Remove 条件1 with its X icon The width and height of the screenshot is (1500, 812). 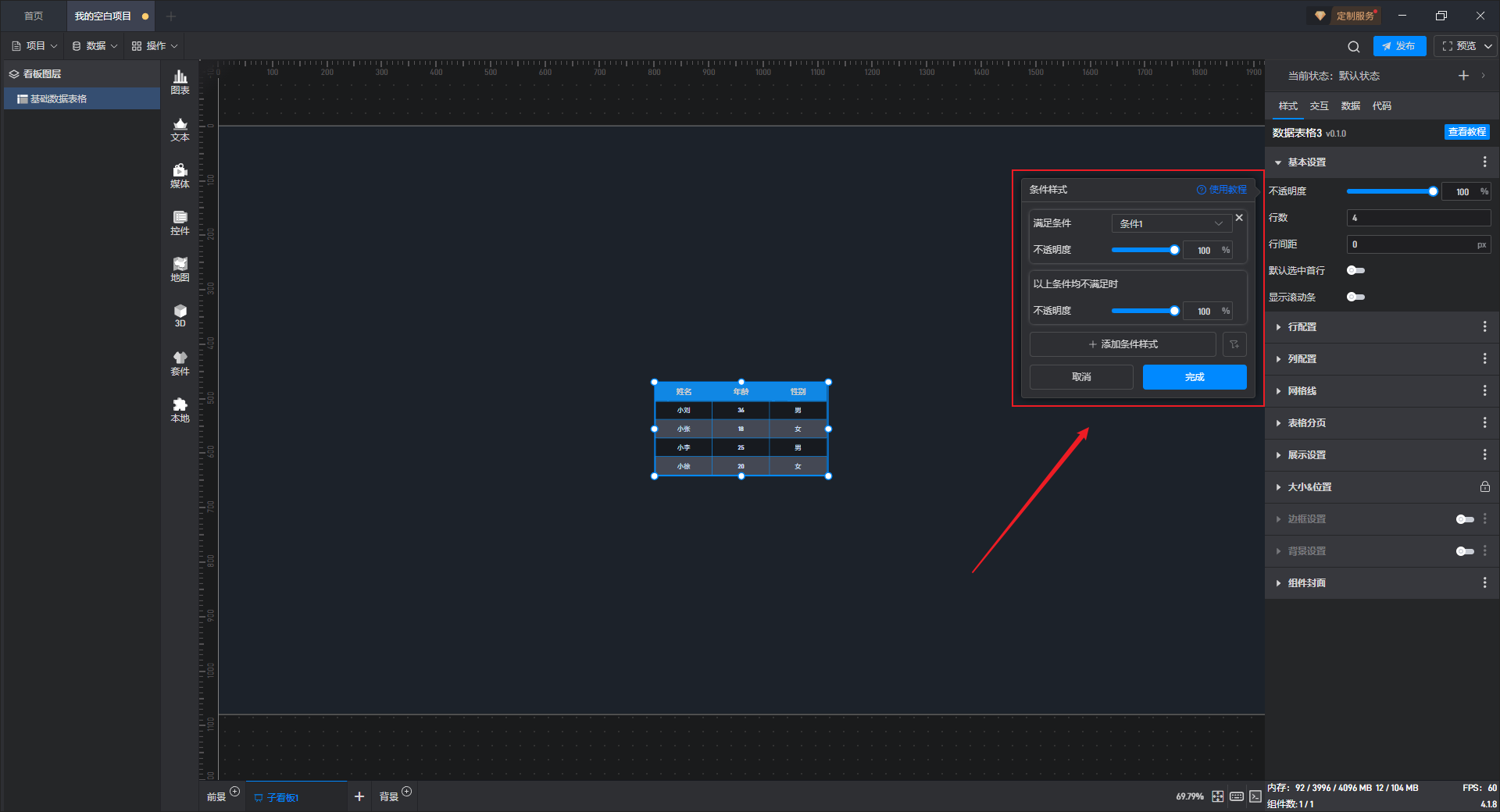click(1239, 218)
